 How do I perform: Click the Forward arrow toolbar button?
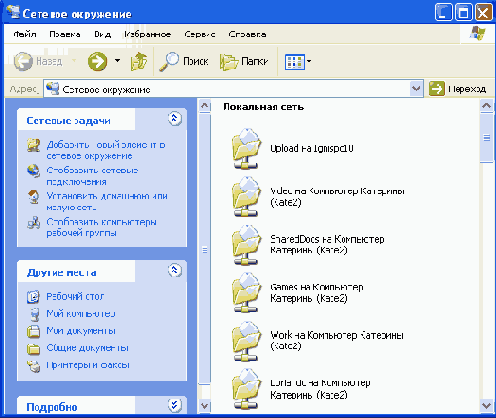(x=97, y=62)
